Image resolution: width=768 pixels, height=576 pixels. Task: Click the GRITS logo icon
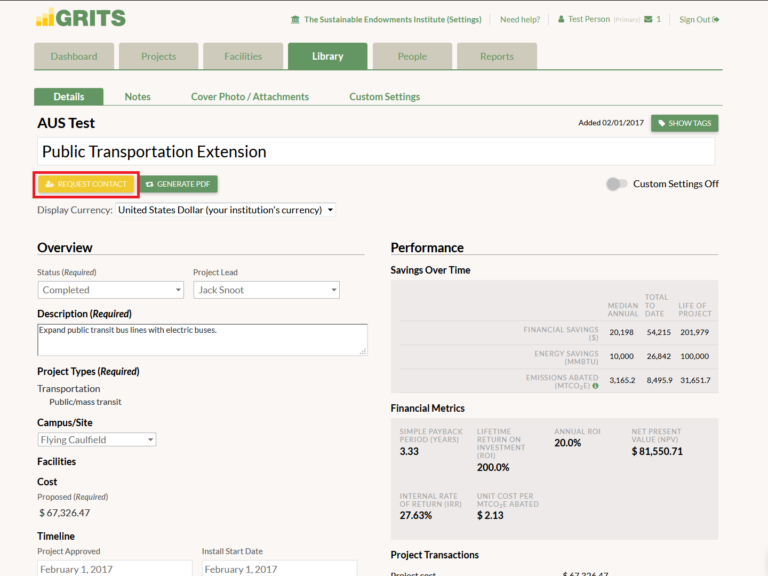46,18
